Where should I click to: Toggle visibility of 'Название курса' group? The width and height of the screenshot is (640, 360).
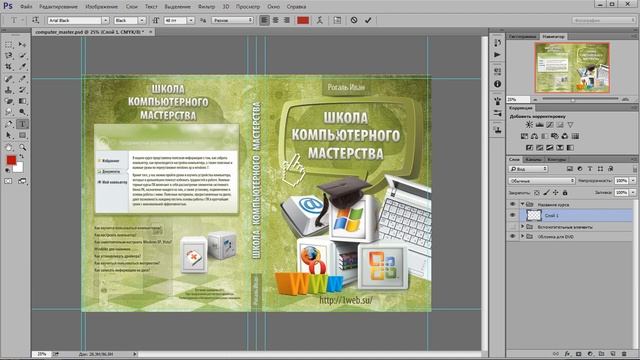[x=513, y=204]
